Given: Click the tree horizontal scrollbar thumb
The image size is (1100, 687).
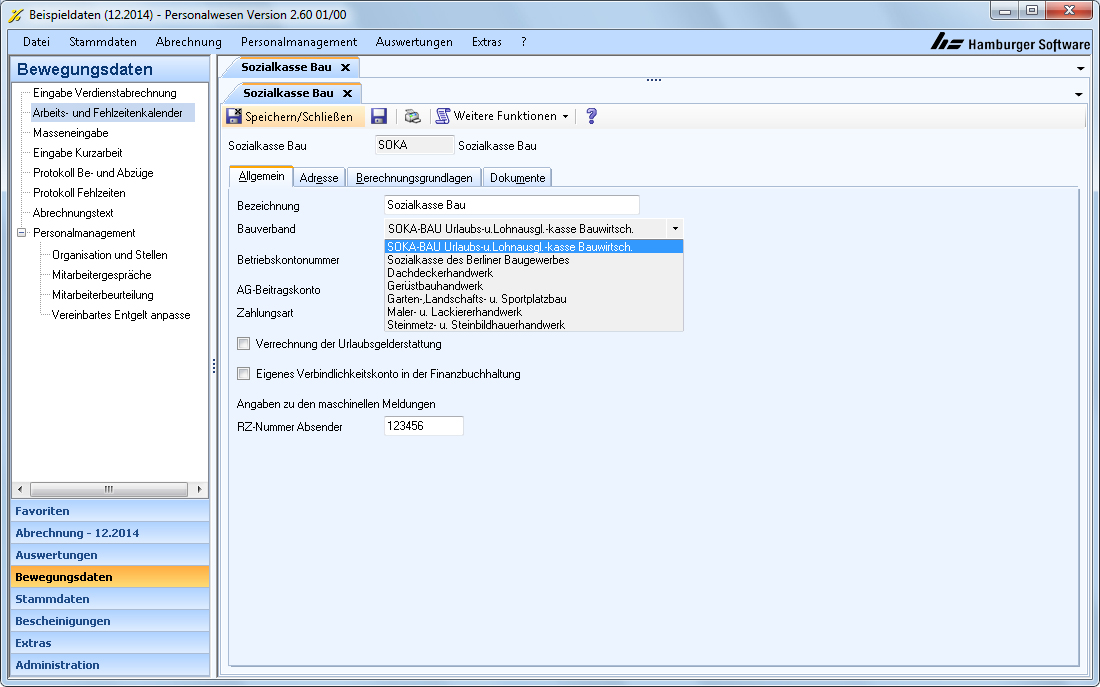Looking at the screenshot, I should tap(109, 489).
